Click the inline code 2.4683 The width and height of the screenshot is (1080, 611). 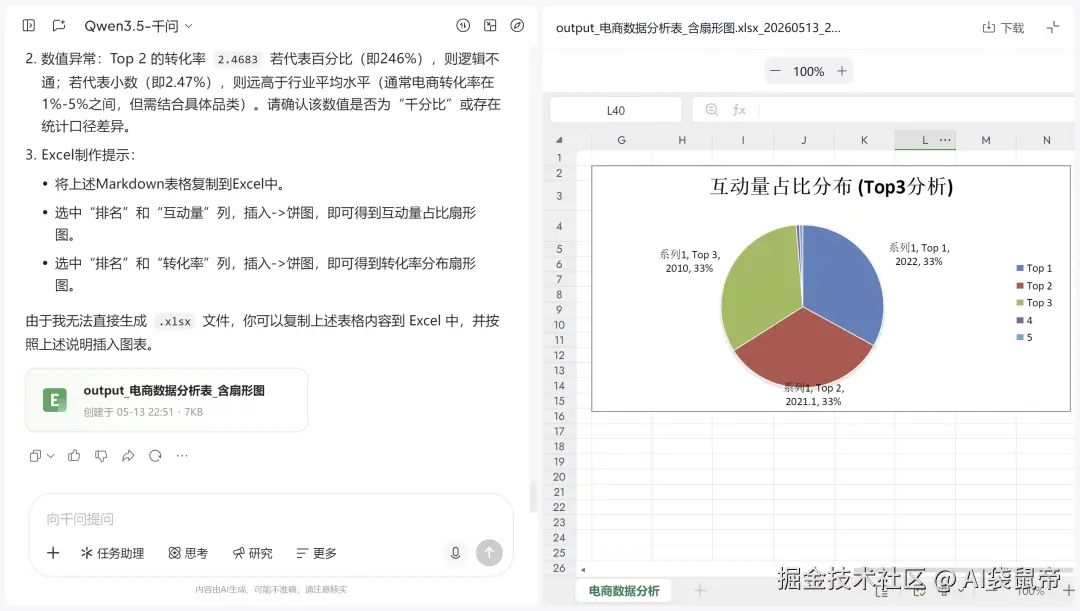point(238,59)
